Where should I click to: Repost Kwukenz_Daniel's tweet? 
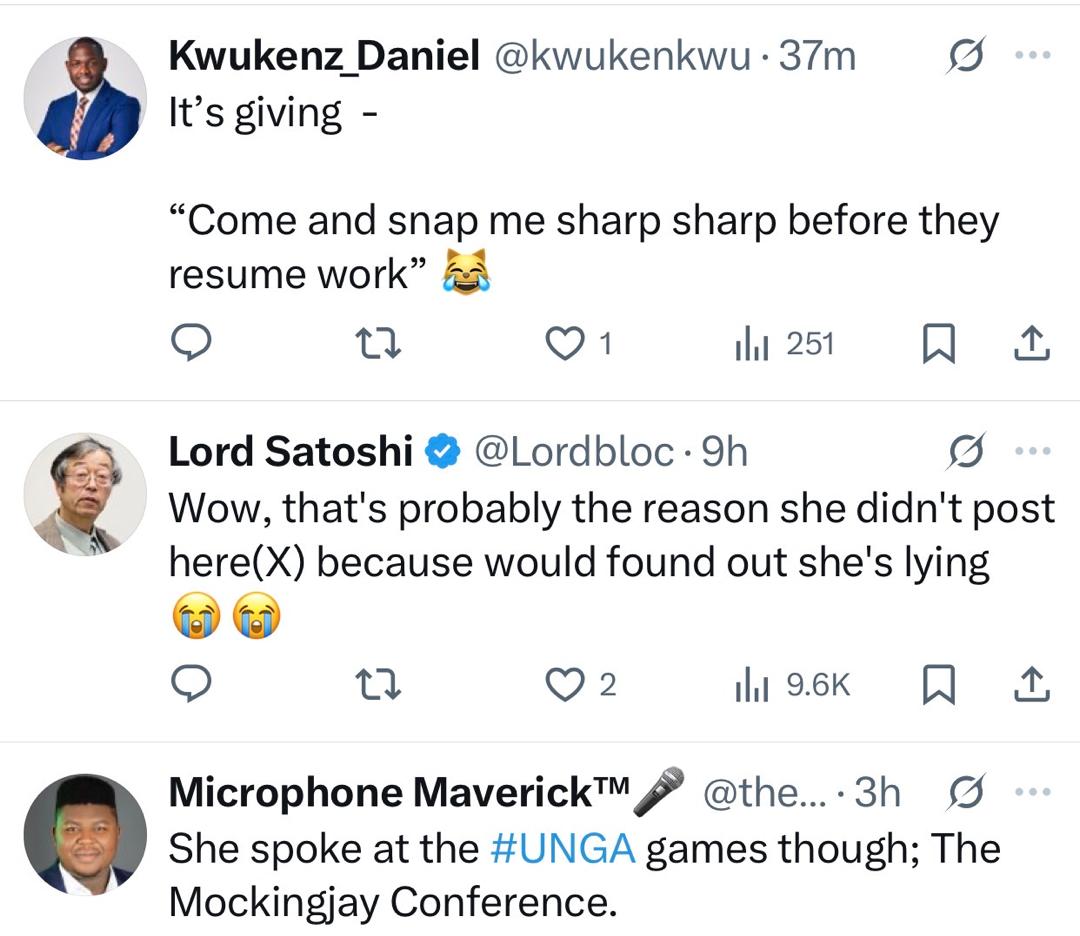379,344
